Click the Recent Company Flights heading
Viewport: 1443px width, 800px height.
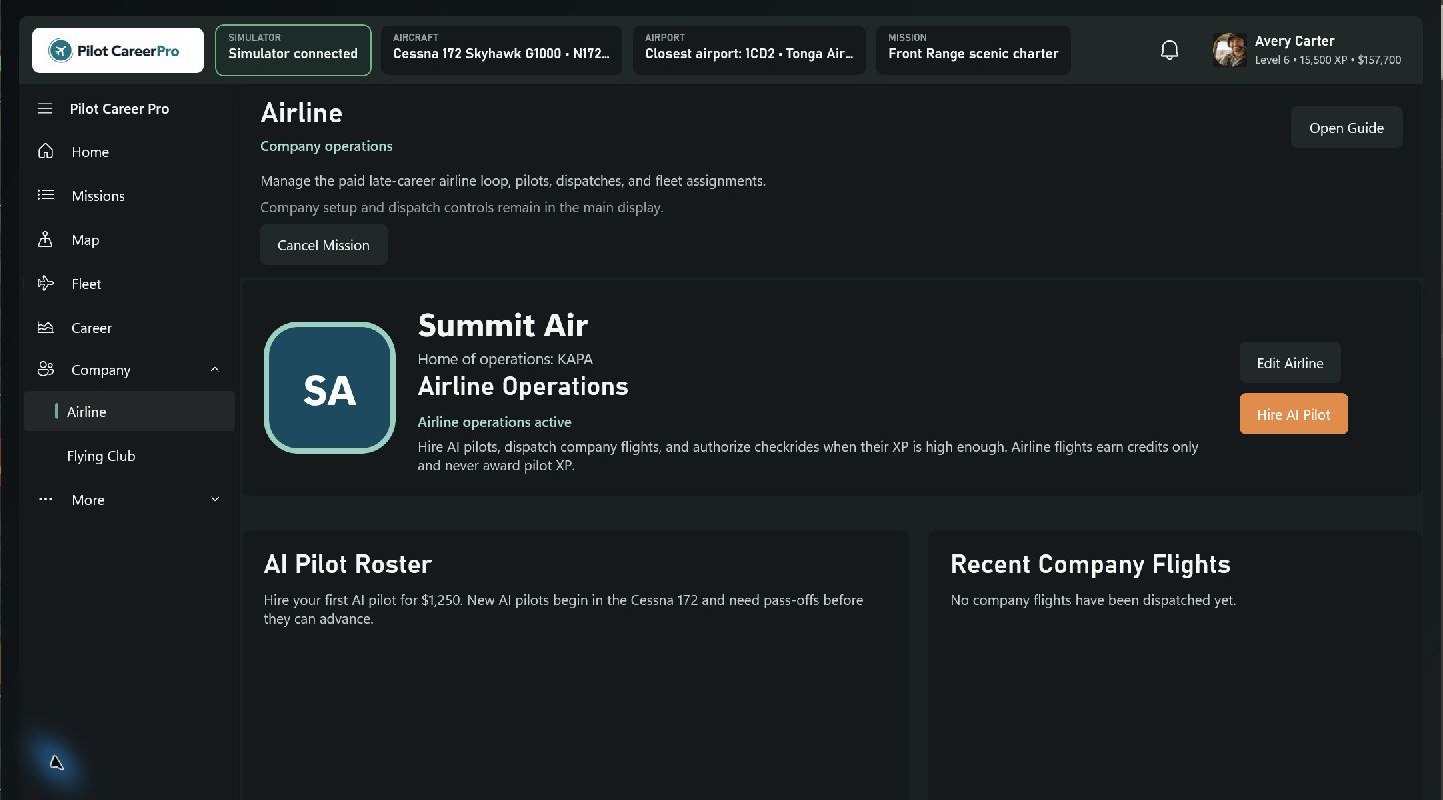(x=1090, y=564)
